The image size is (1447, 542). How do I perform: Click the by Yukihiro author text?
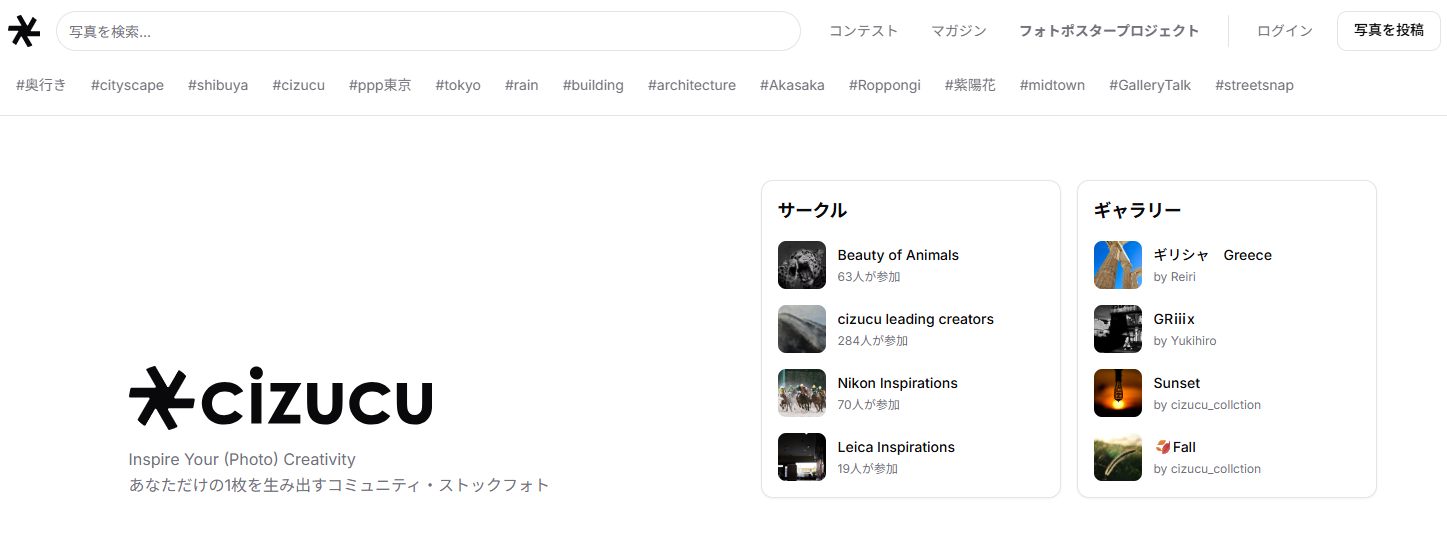click(1185, 341)
